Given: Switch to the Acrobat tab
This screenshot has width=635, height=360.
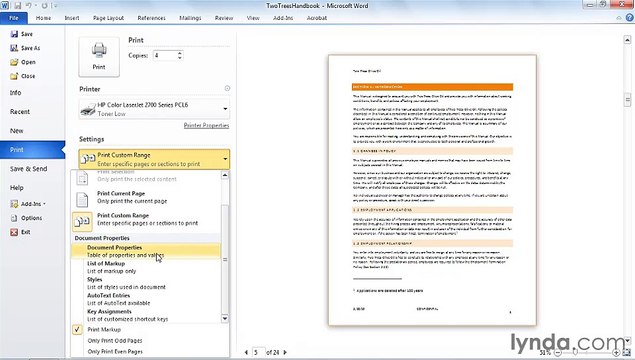Looking at the screenshot, I should tap(316, 18).
